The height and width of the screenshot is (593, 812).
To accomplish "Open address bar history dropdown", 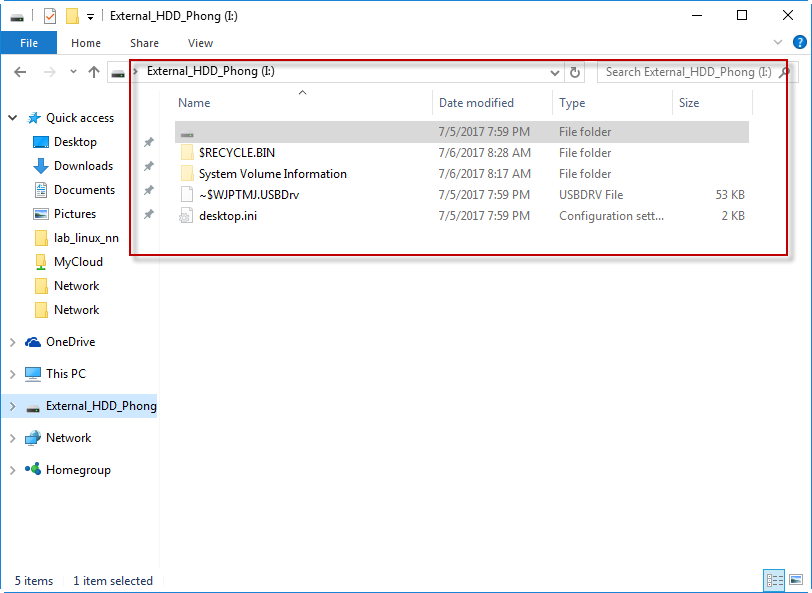I will tap(555, 73).
